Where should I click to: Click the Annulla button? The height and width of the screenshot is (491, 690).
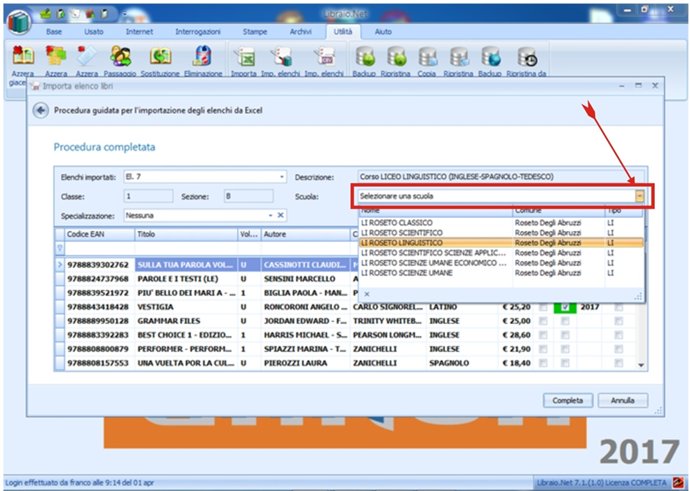pyautogui.click(x=622, y=400)
